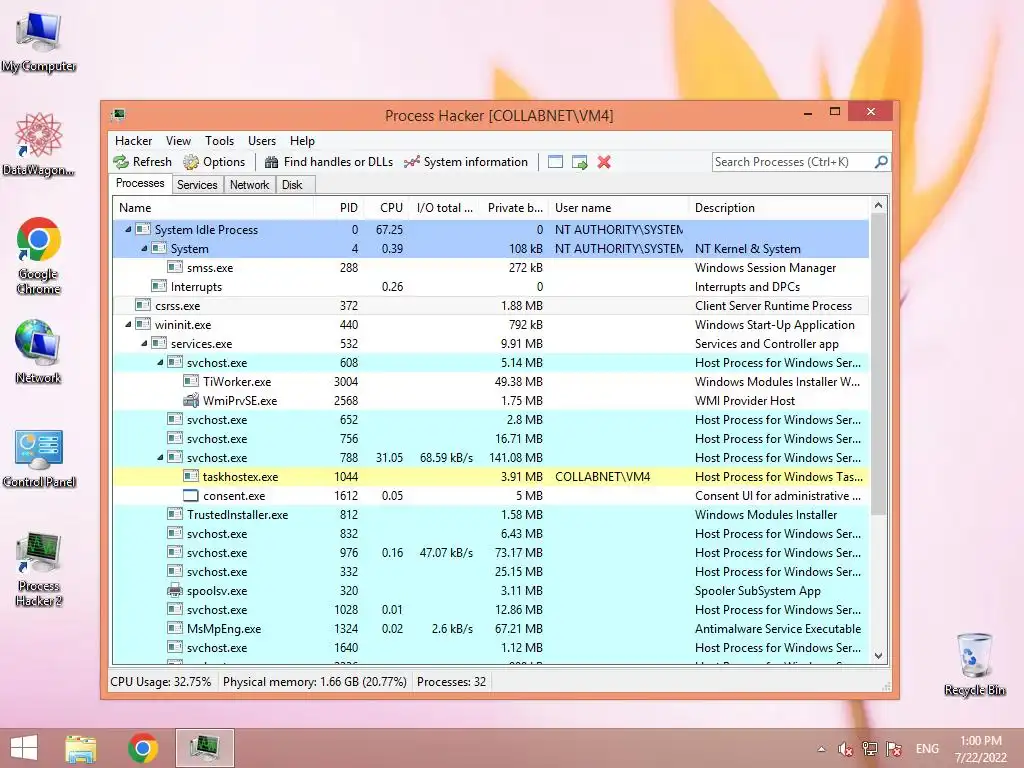This screenshot has width=1024, height=768.
Task: Click the Windows Start button
Action: [24, 748]
